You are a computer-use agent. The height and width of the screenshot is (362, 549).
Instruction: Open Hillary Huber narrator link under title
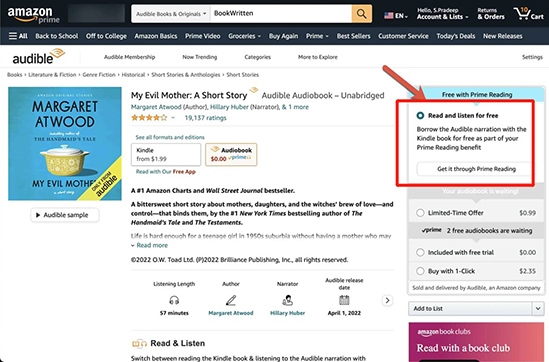click(229, 107)
